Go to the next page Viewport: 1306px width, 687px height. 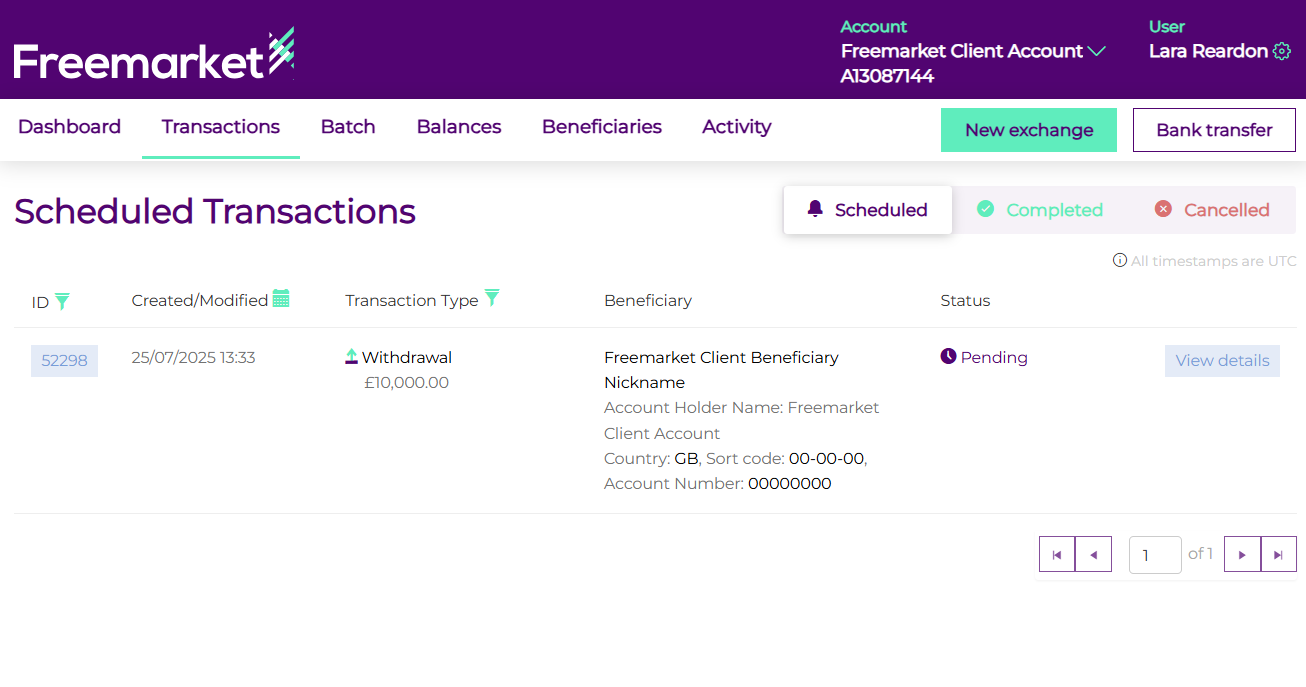1242,555
